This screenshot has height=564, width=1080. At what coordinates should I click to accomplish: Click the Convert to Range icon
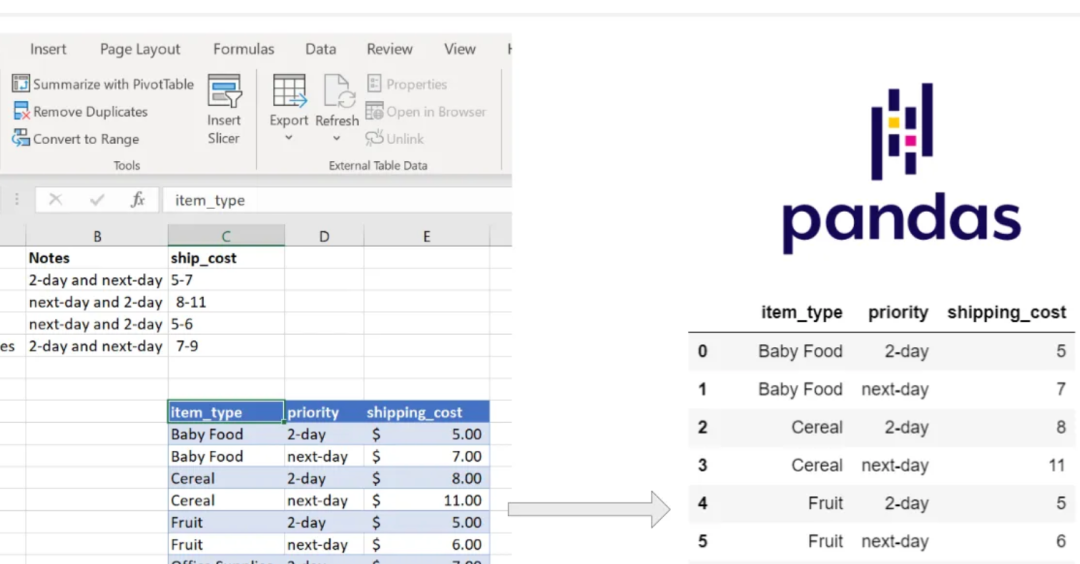21,138
